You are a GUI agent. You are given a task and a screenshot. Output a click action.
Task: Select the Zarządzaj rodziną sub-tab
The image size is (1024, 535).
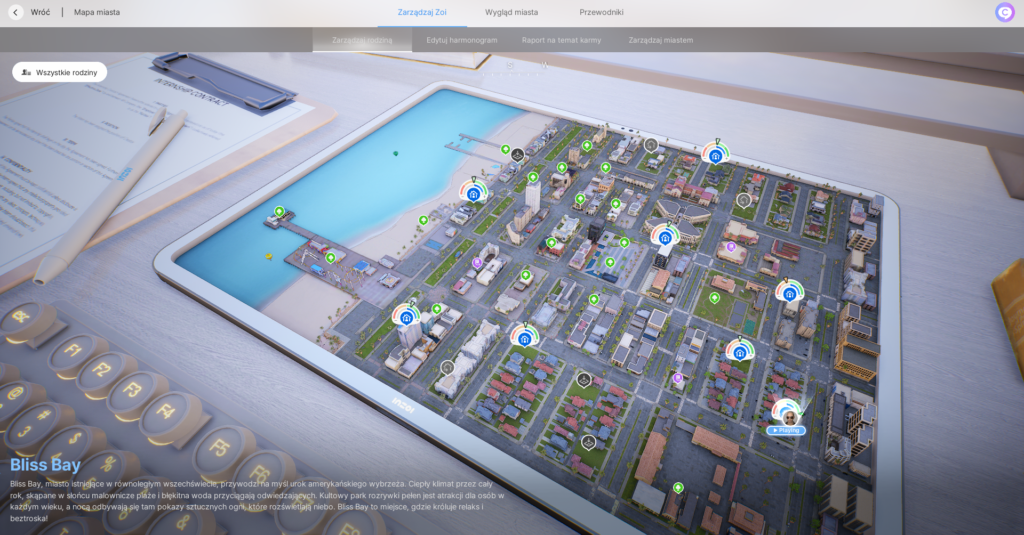362,40
